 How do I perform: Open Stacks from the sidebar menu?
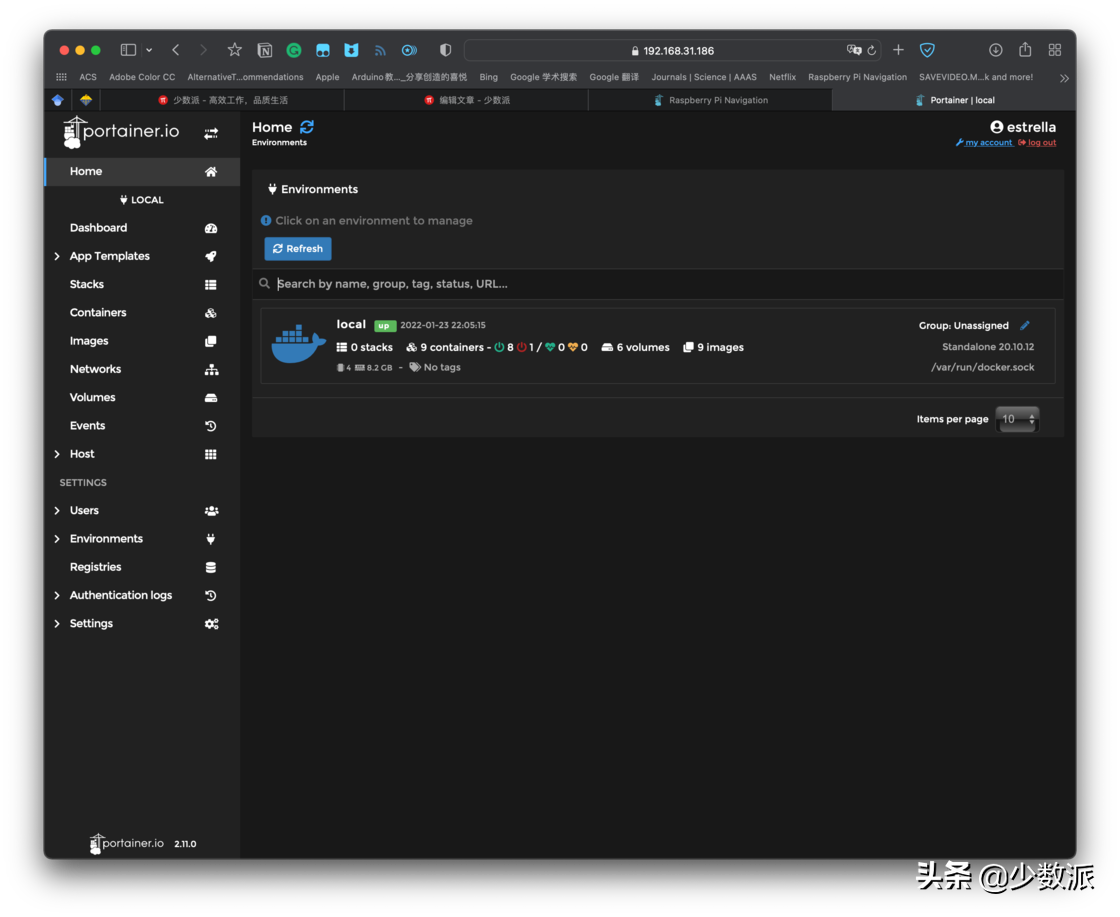(87, 285)
